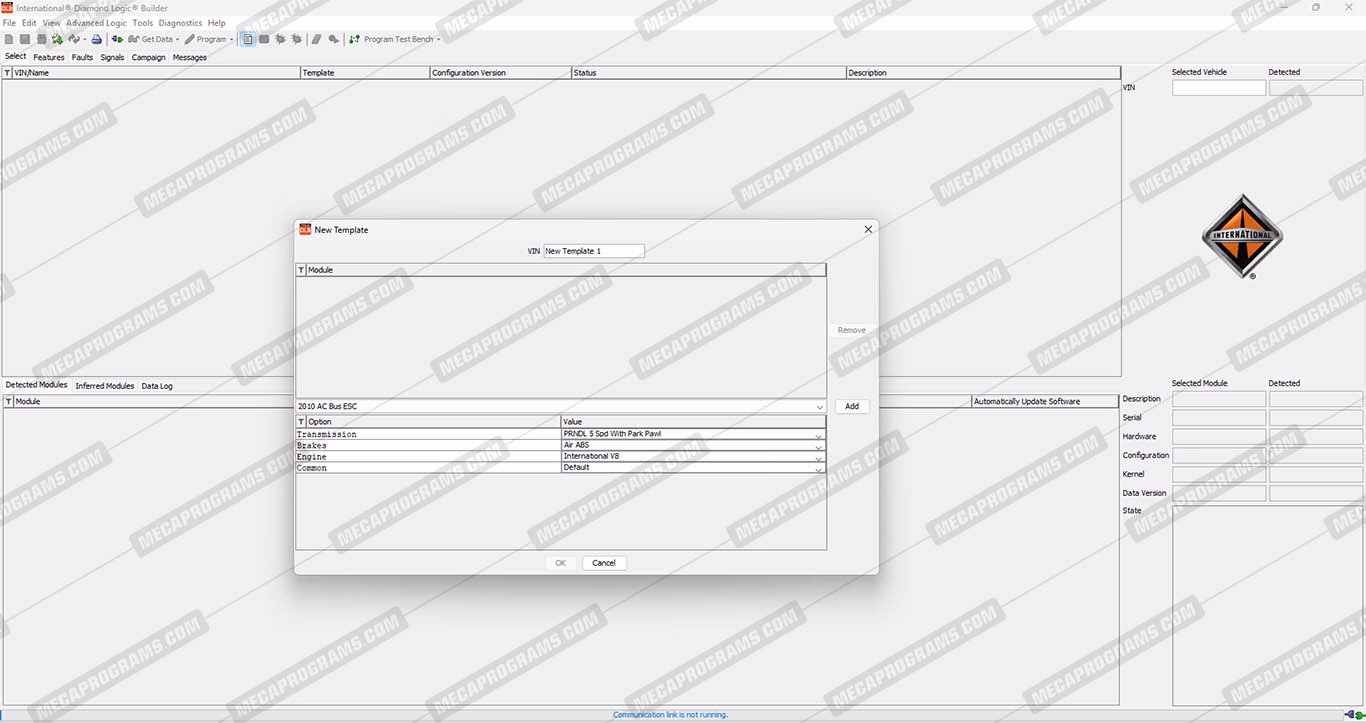Click the Selected Module Description field
The height and width of the screenshot is (723, 1366).
tap(1219, 399)
